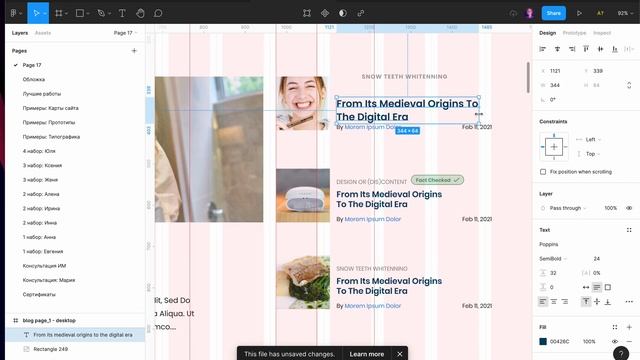This screenshot has height=360, width=640.
Task: Enable fixed size text resizing
Action: point(608,287)
